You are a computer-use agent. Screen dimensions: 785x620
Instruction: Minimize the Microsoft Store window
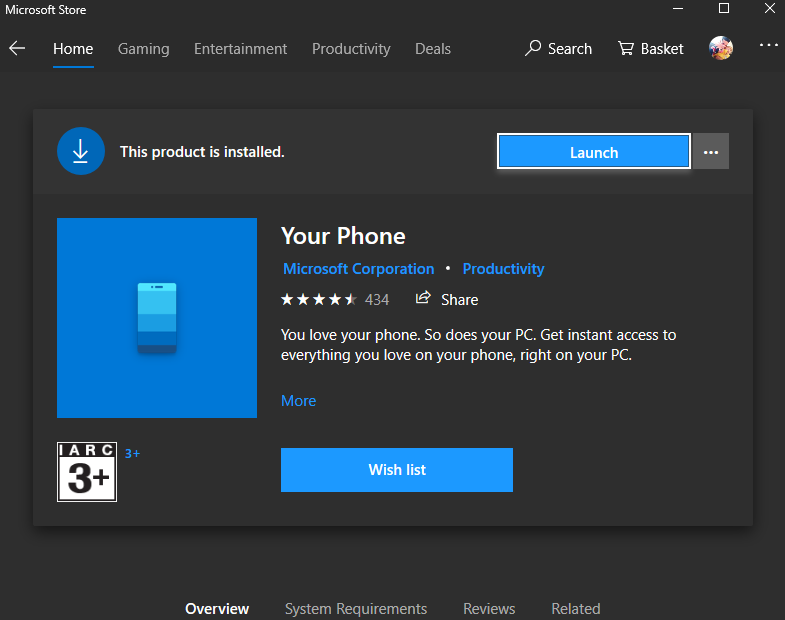[678, 9]
